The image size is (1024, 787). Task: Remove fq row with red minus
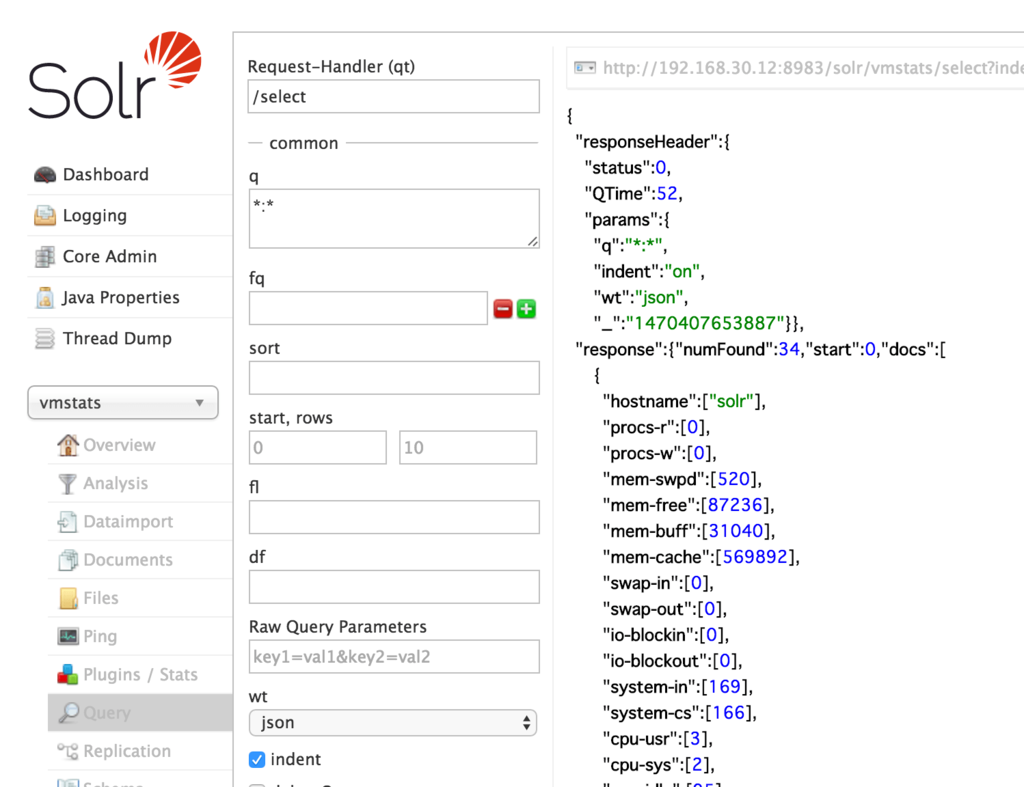[503, 309]
